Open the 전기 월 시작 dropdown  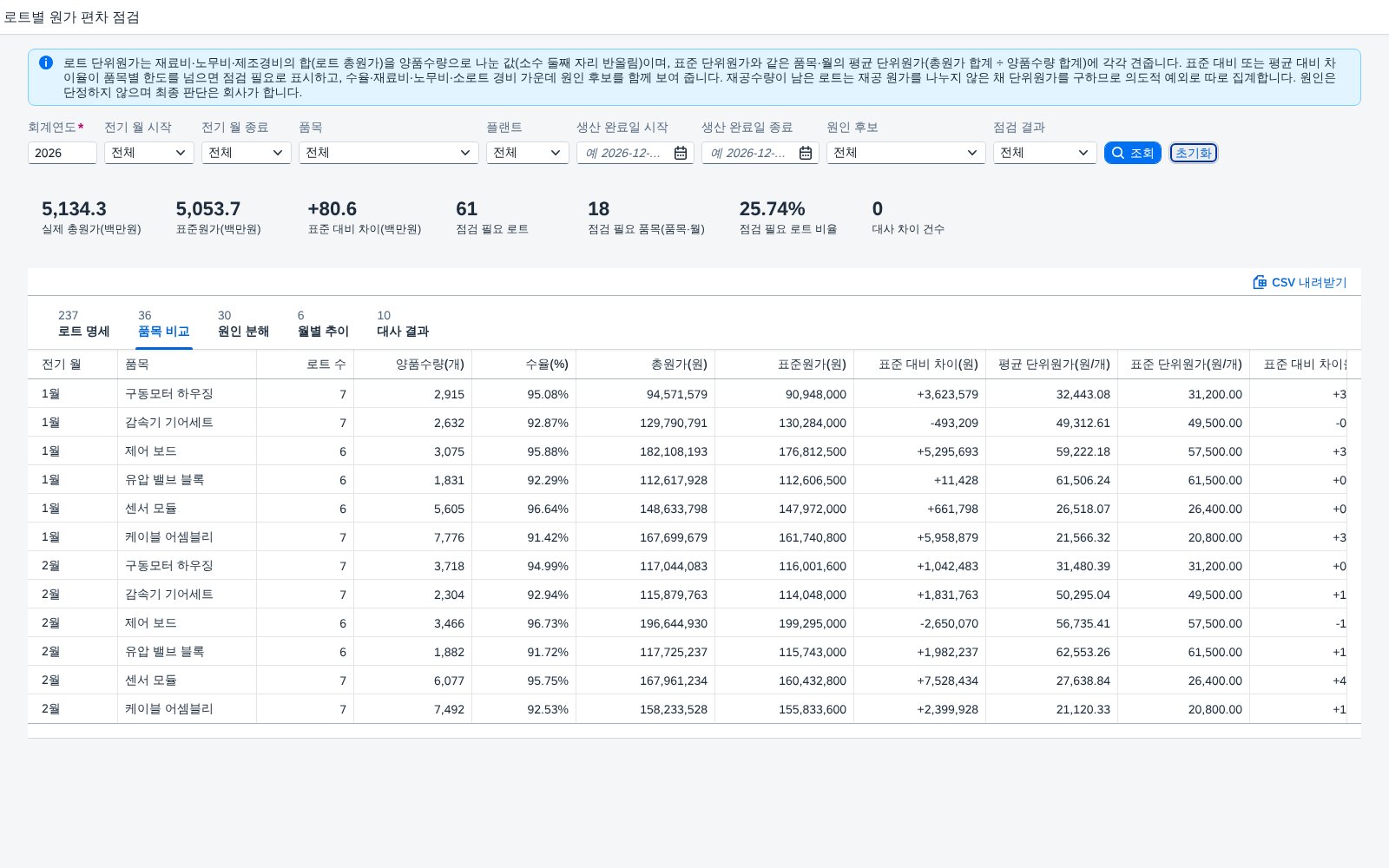coord(149,153)
